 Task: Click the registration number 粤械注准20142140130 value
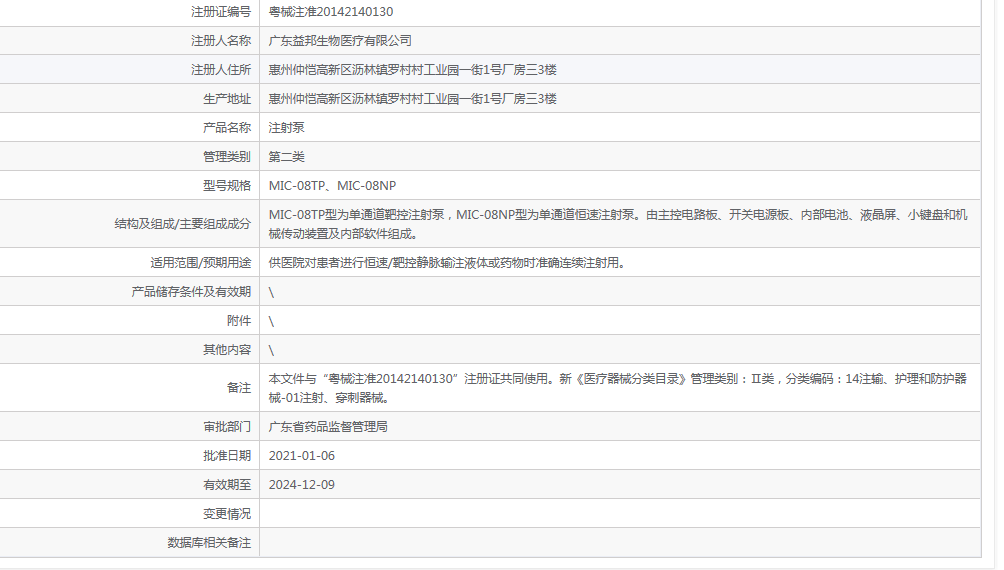click(331, 12)
